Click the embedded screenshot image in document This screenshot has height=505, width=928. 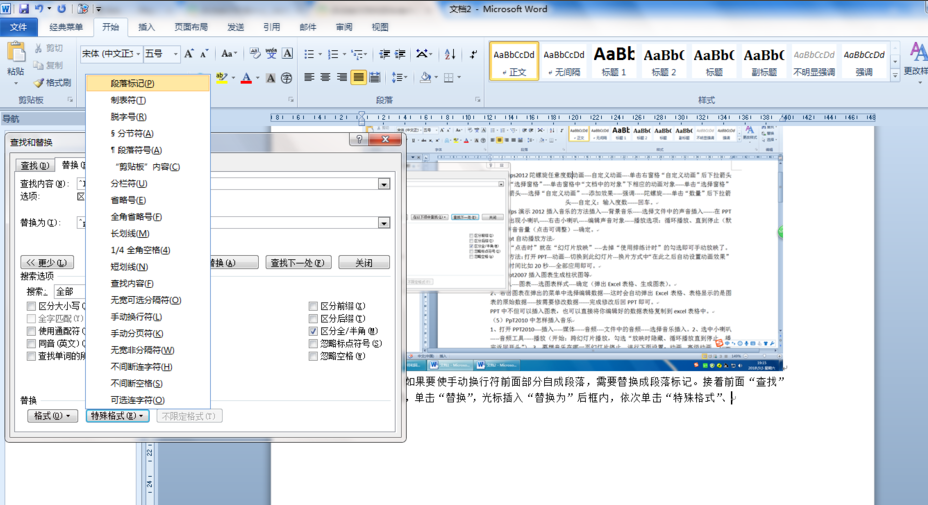[593, 247]
